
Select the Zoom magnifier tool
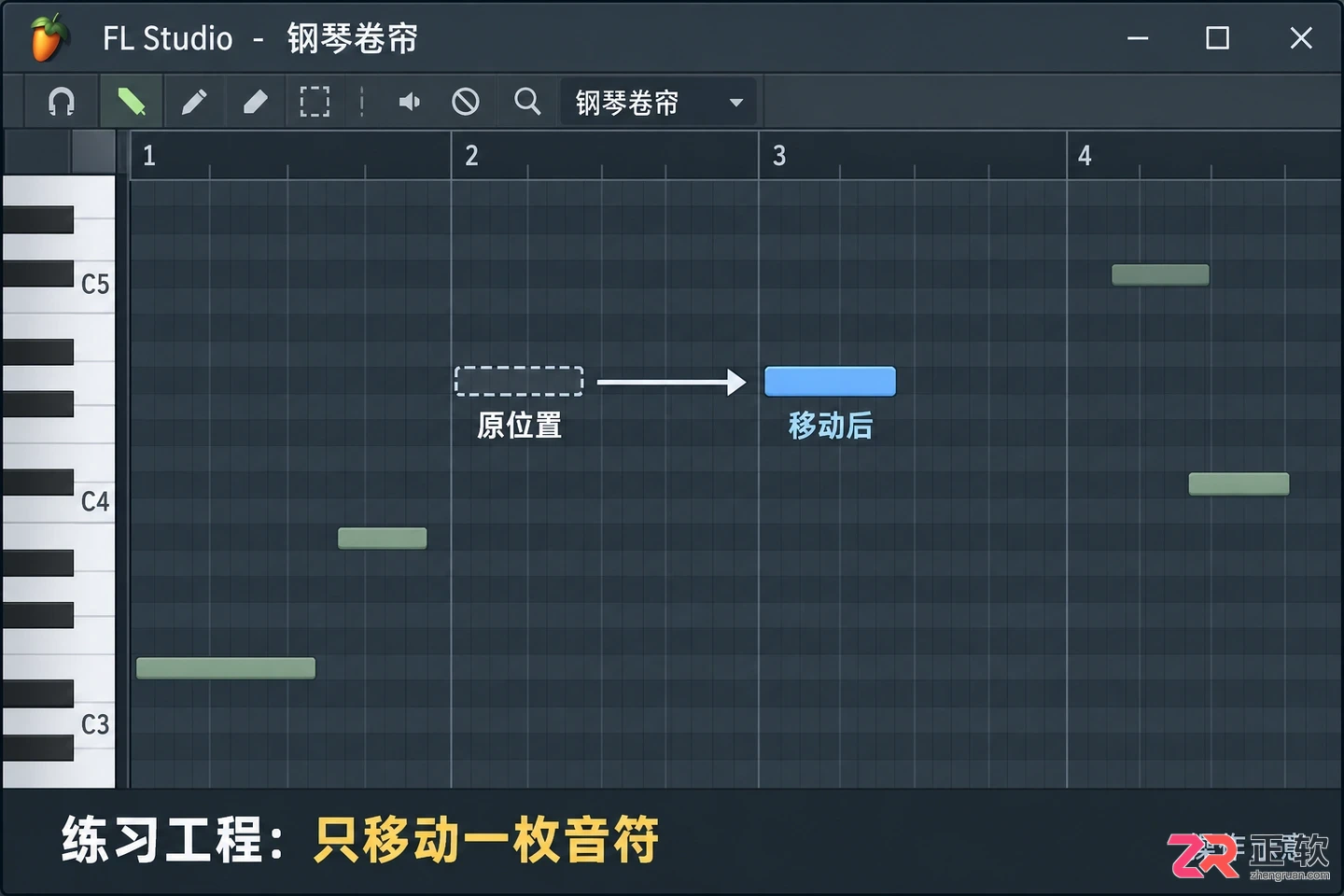click(527, 101)
